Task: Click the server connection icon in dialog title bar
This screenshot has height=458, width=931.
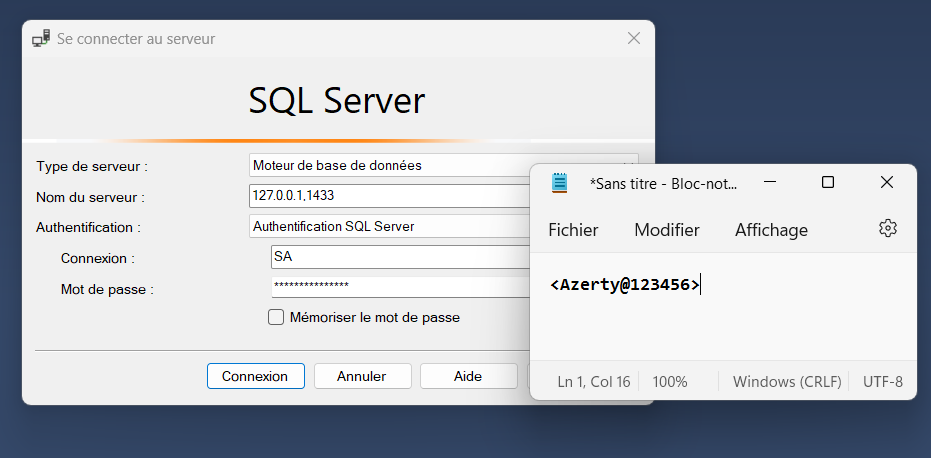Action: click(x=41, y=39)
